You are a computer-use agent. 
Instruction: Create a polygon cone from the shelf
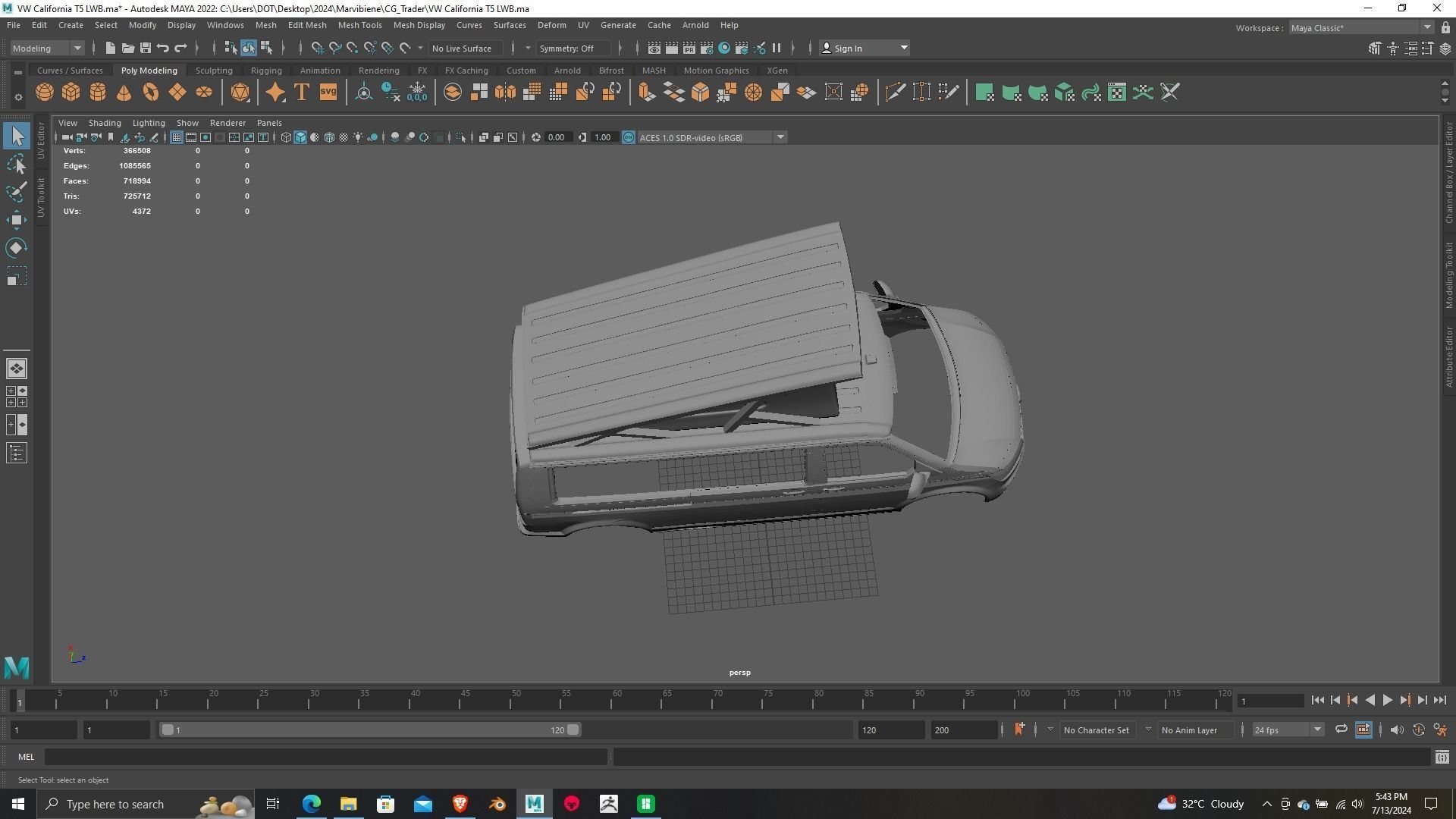(x=124, y=93)
